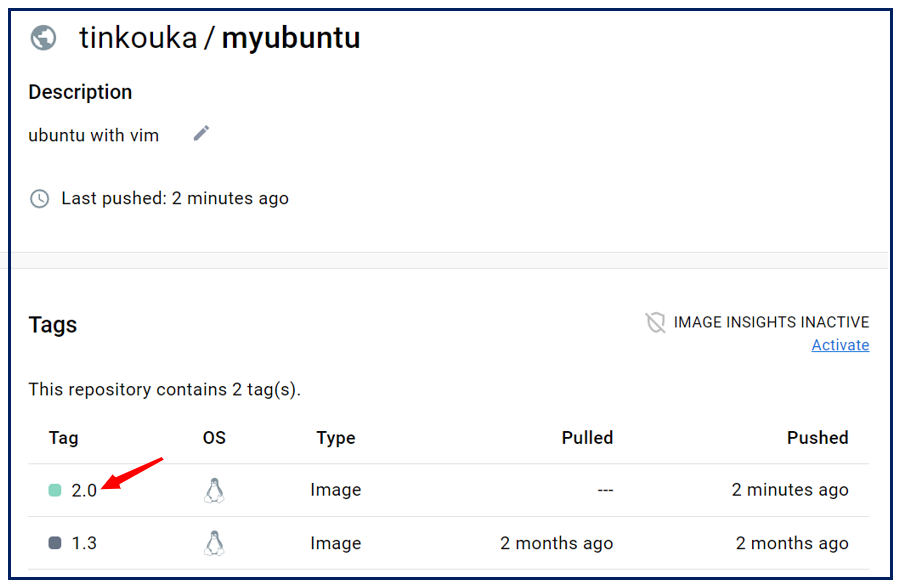The image size is (899, 587).
Task: Click the '---' pulled value for tag 2.0
Action: click(605, 491)
